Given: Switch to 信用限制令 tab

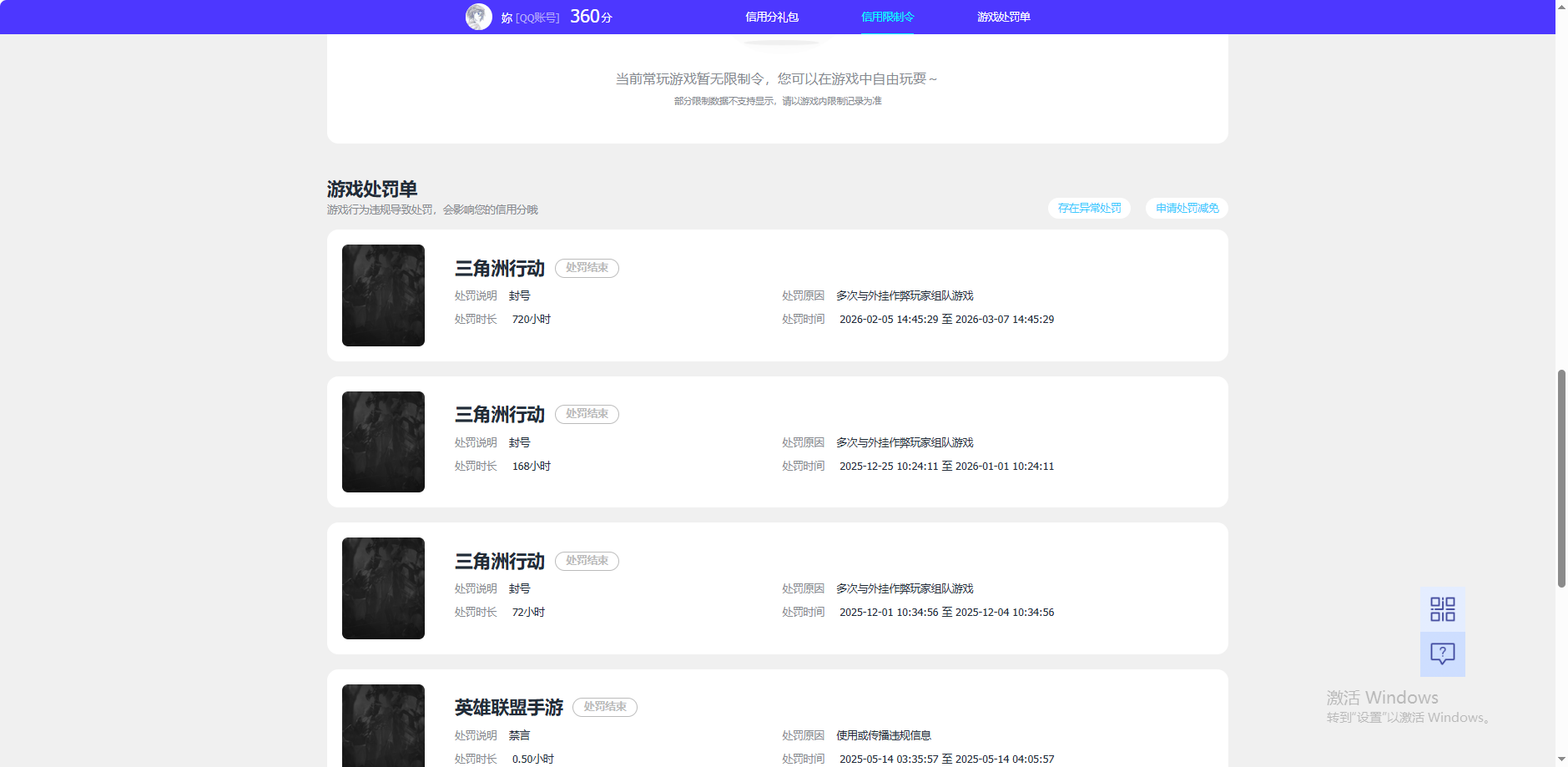Looking at the screenshot, I should 887,17.
